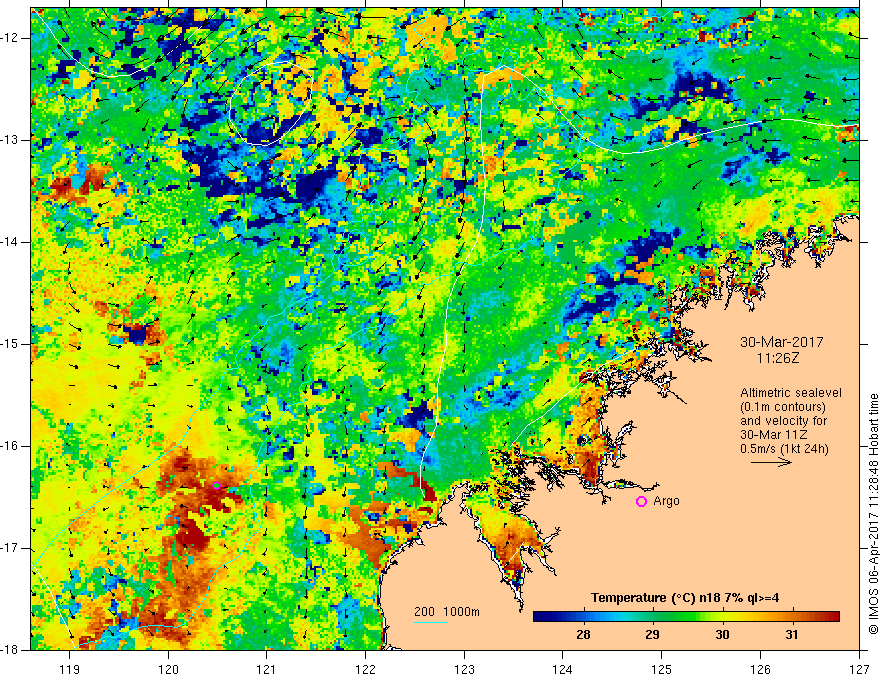Click the '11:26Z' time label
The image size is (880, 680).
777,357
